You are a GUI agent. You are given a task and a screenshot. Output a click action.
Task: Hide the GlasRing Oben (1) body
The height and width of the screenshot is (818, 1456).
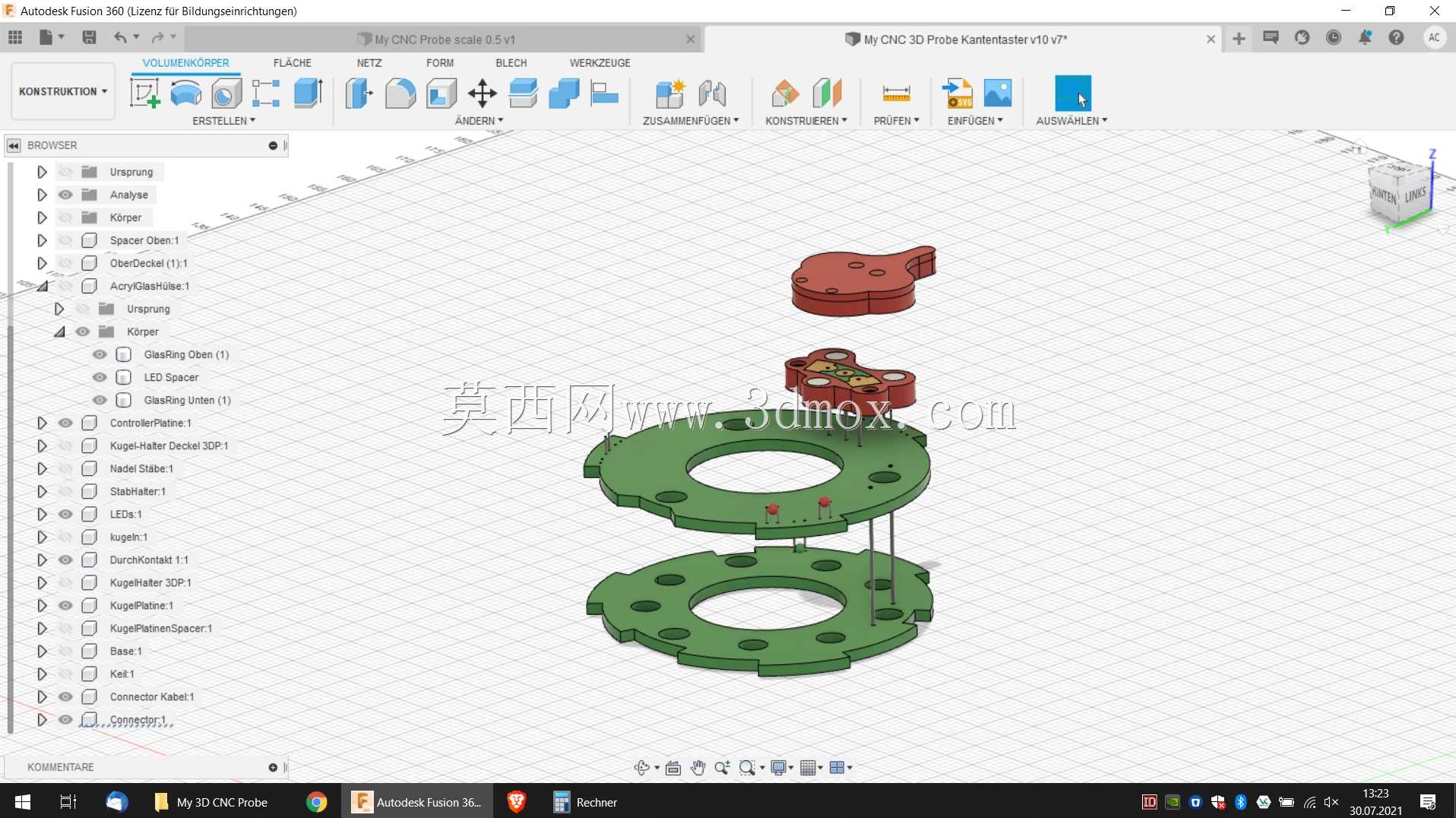[x=100, y=354]
